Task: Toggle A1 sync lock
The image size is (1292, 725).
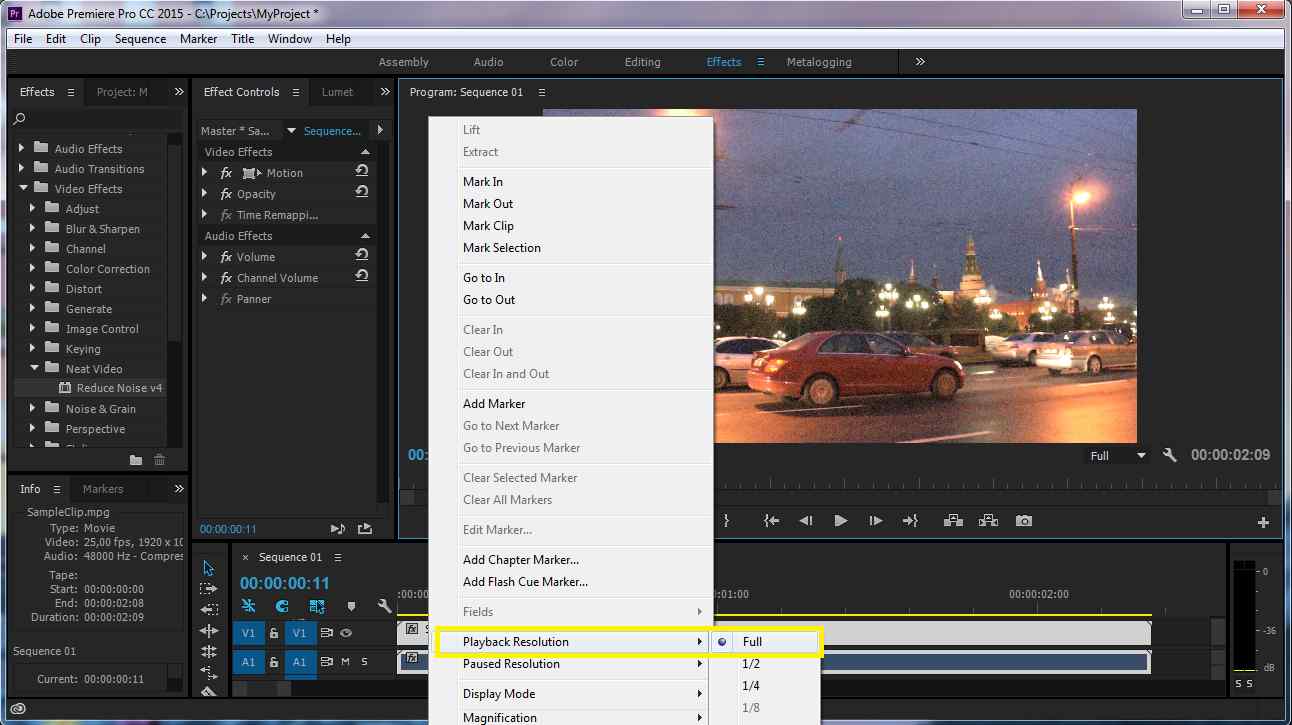Action: coord(326,661)
